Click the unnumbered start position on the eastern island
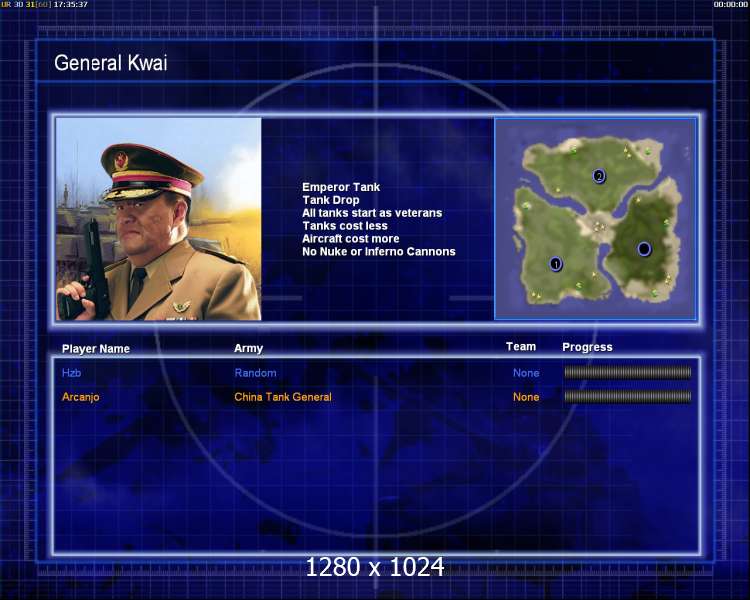Image resolution: width=750 pixels, height=600 pixels. [644, 249]
